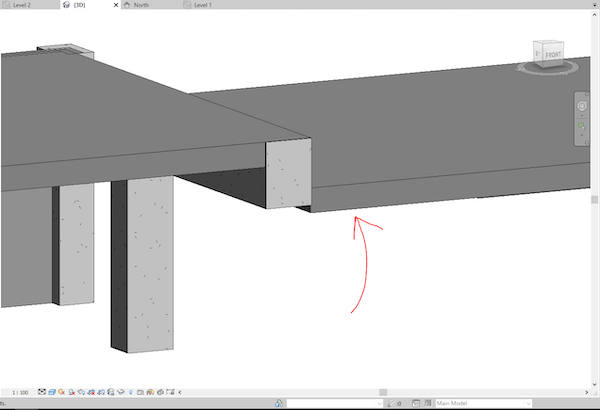Toggle Shadows in the view control bar
The height and width of the screenshot is (410, 600).
pos(70,391)
